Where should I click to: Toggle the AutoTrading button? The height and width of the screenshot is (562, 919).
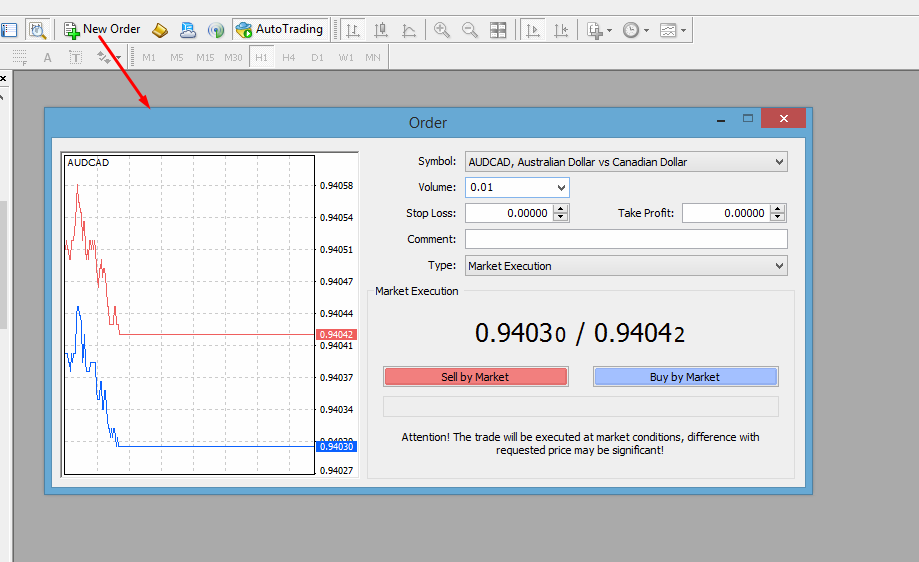pyautogui.click(x=280, y=29)
